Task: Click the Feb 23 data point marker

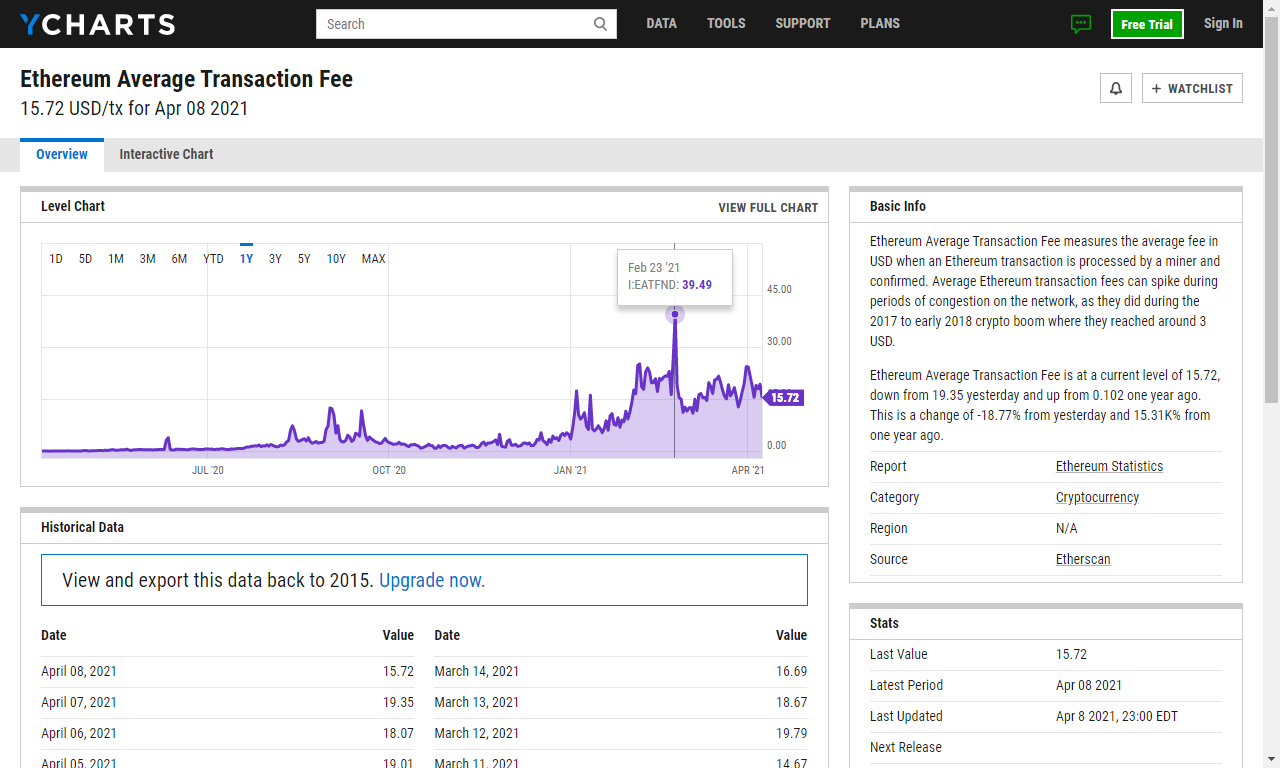Action: 675,315
